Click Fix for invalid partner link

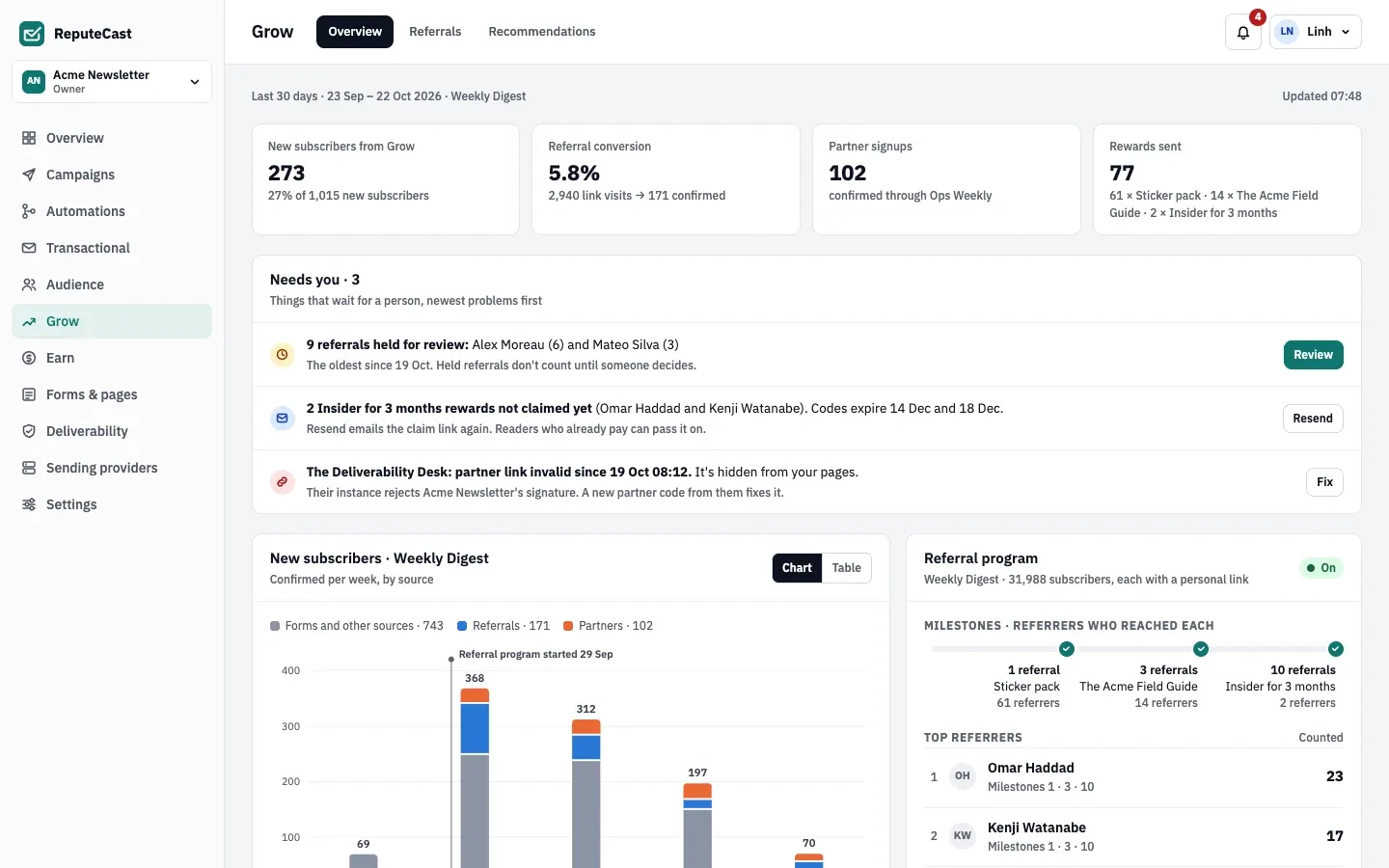pyautogui.click(x=1324, y=482)
